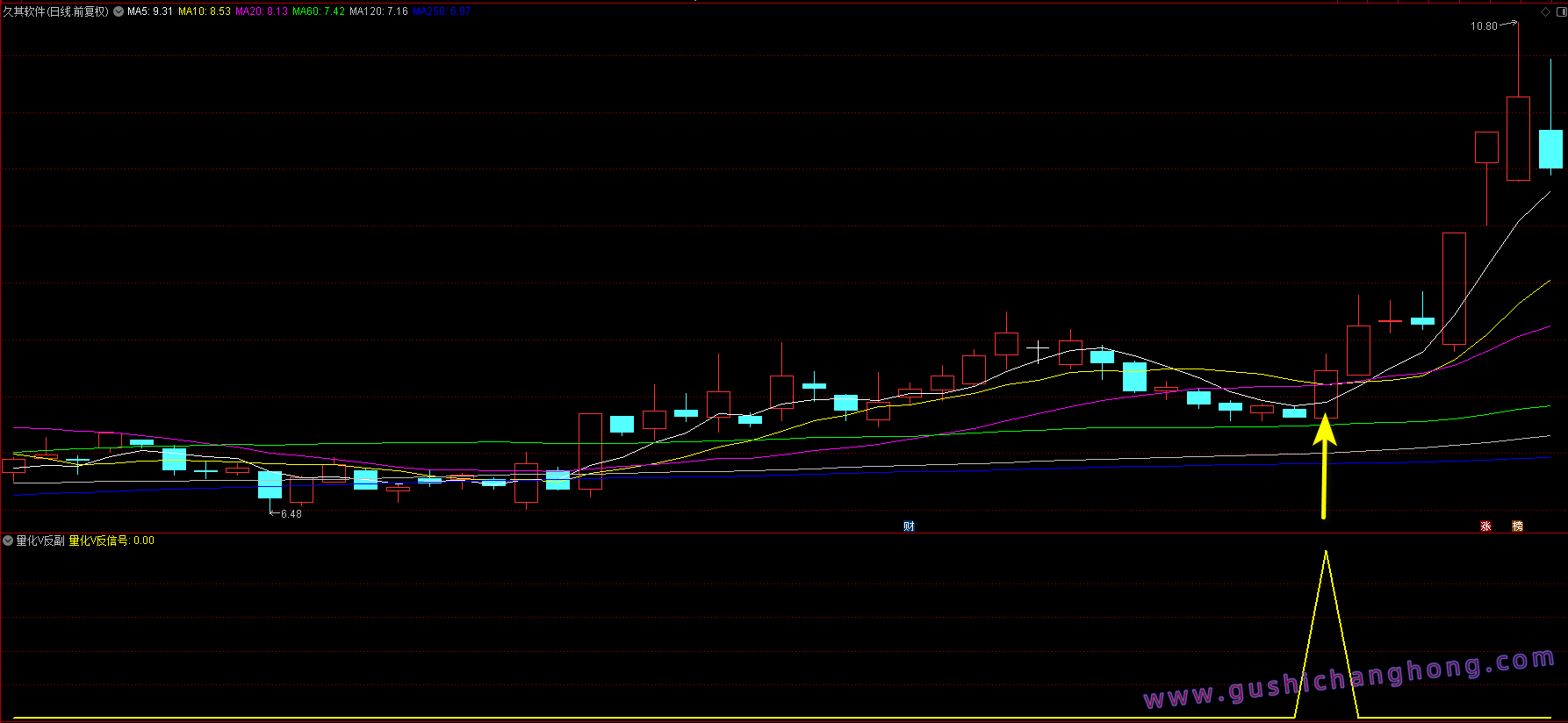This screenshot has height=723, width=1568.
Task: Click the 量化V反副 indicator name
Action: (40, 540)
